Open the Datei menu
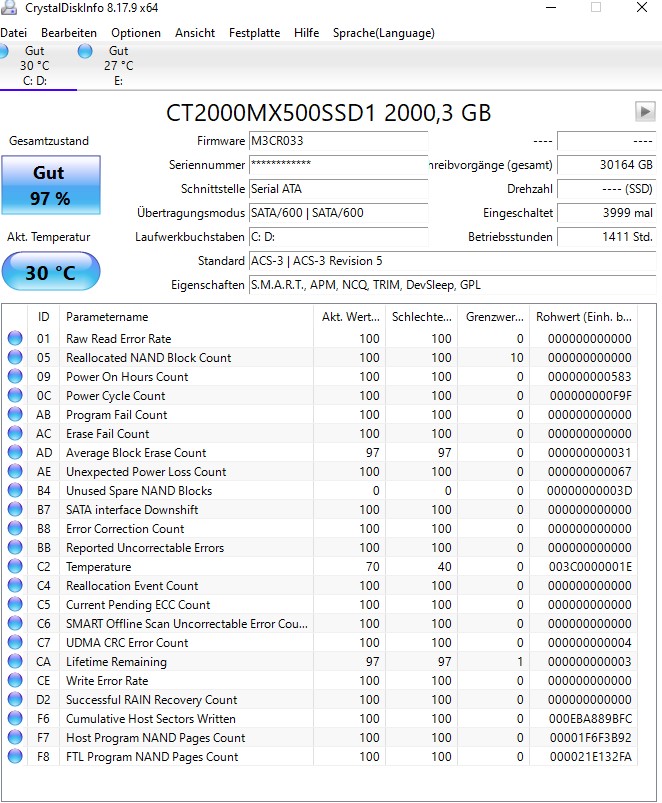 pyautogui.click(x=13, y=33)
